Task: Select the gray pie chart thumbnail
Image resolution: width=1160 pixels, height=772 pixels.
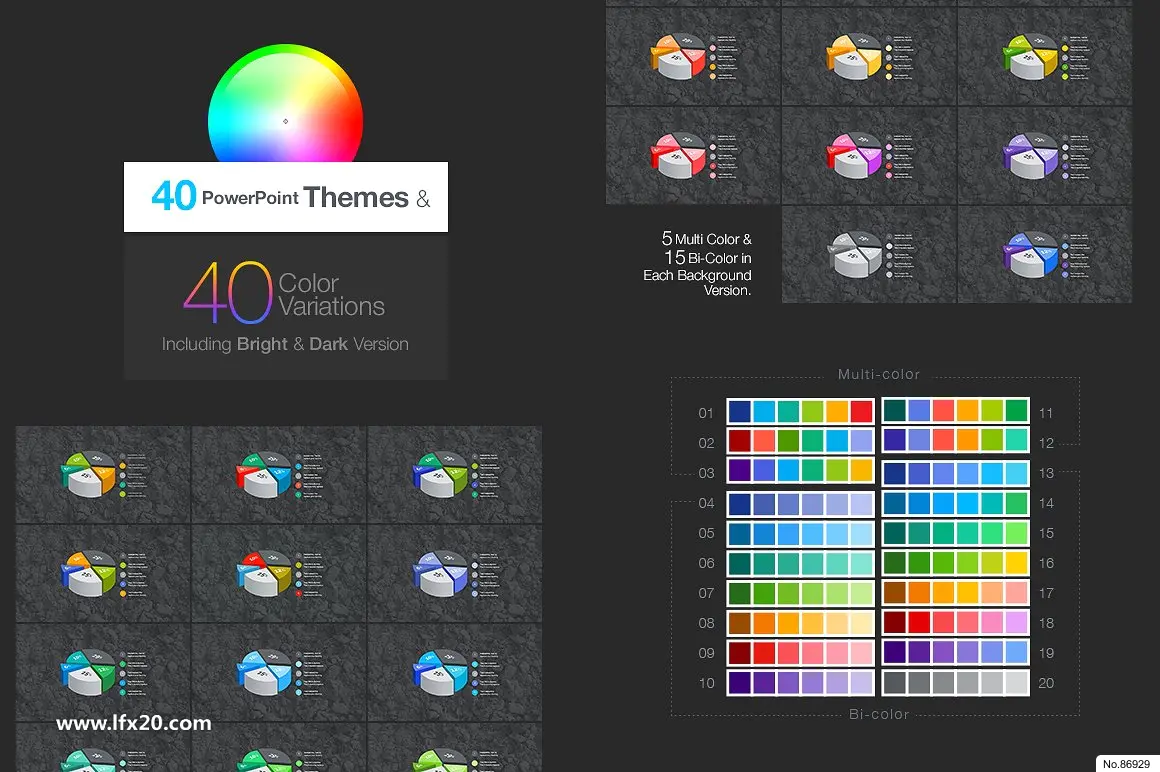Action: pyautogui.click(x=869, y=254)
